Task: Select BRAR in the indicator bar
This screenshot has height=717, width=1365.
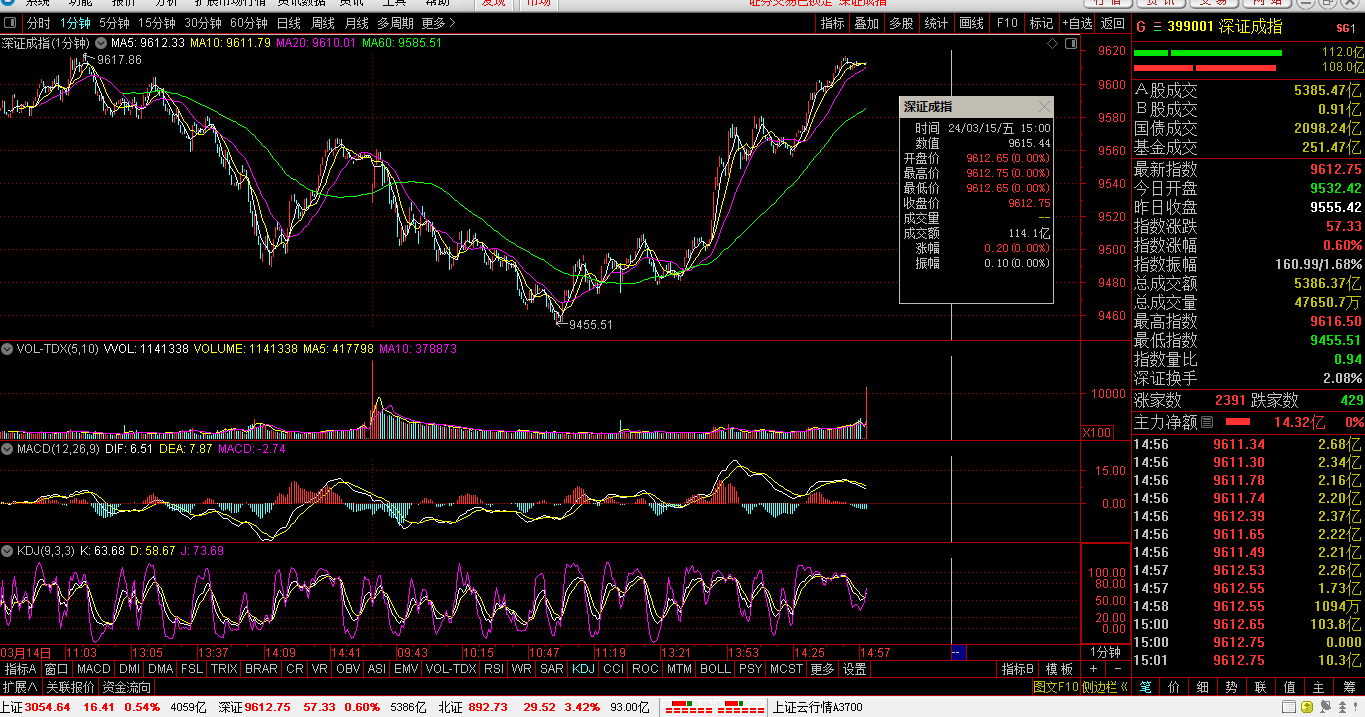Action: click(261, 669)
